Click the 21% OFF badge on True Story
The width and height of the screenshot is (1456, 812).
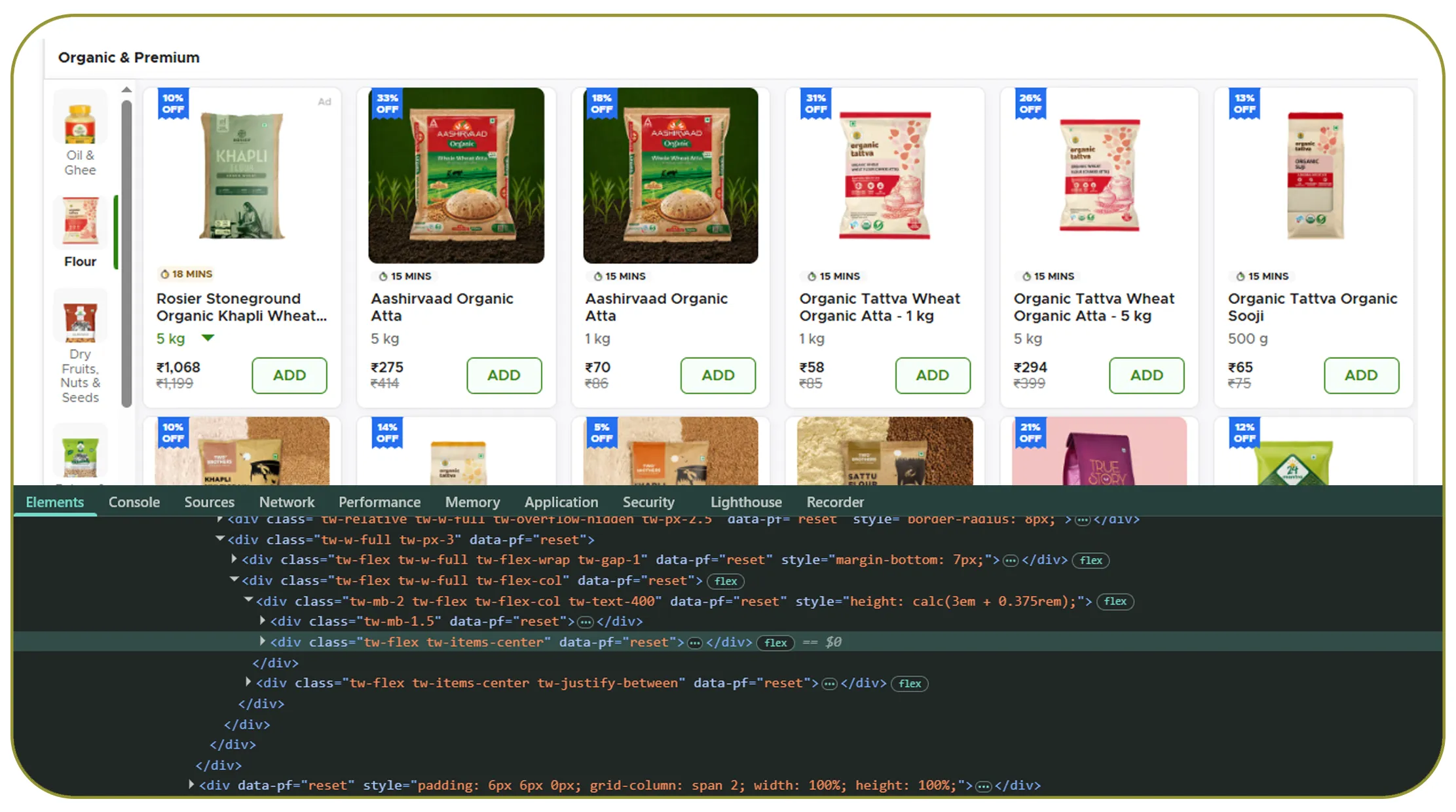(1030, 433)
